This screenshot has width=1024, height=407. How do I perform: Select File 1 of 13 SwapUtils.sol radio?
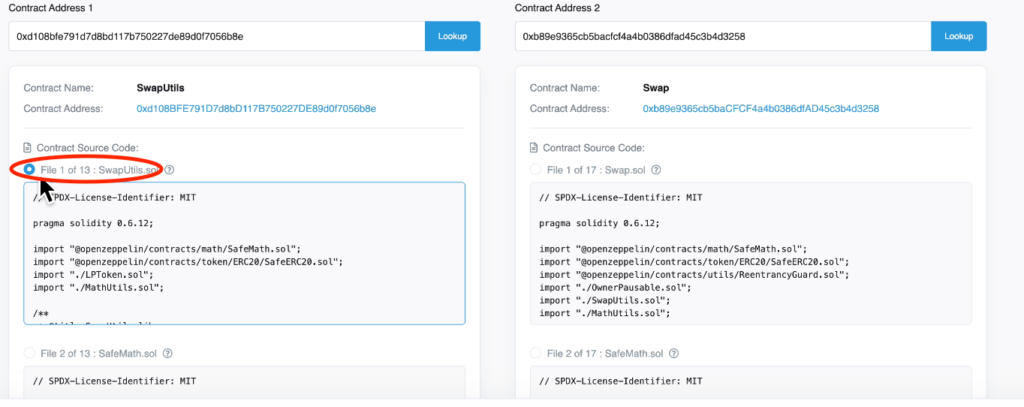pyautogui.click(x=29, y=170)
